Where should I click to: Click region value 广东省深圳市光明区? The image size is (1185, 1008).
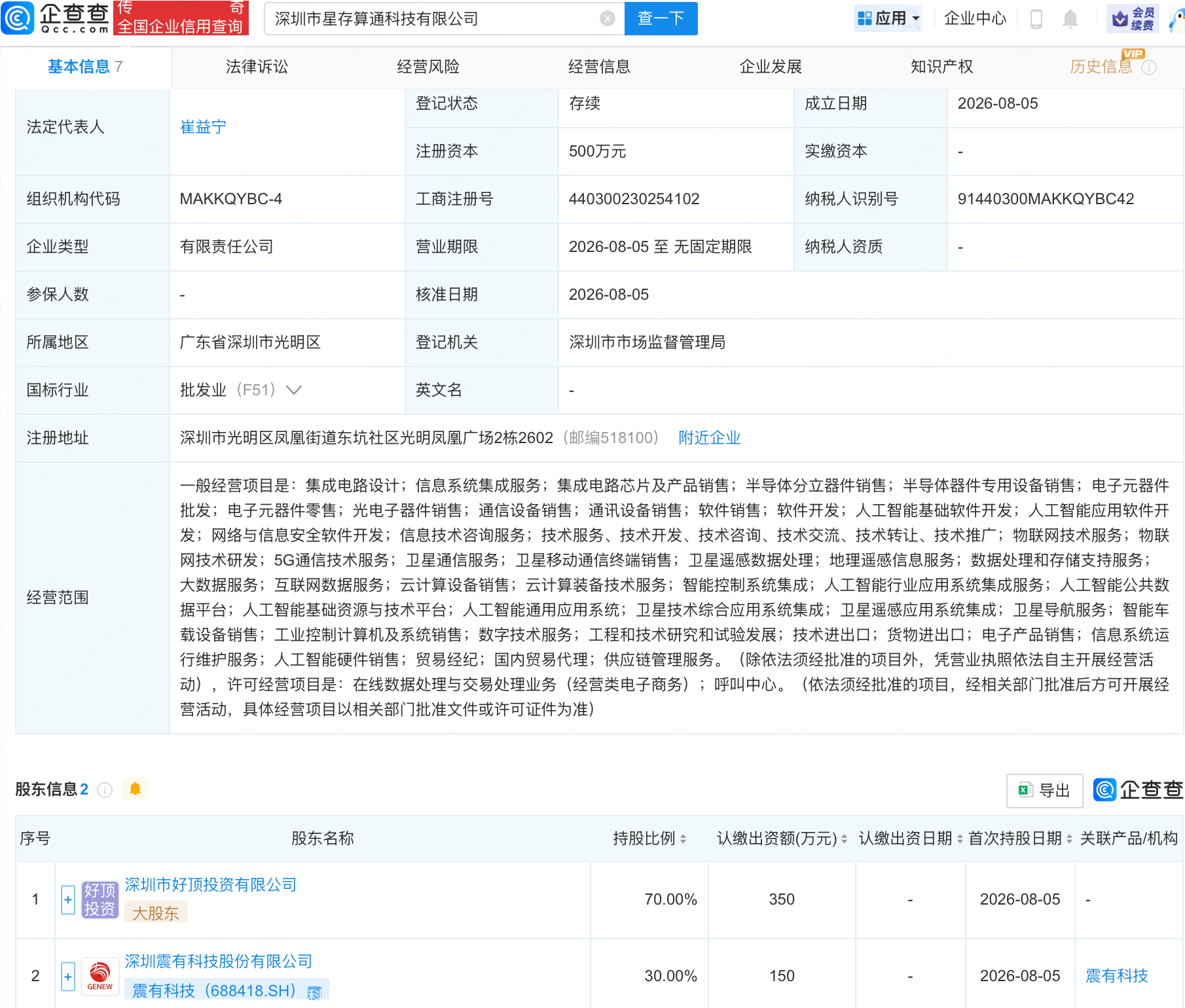tap(250, 342)
